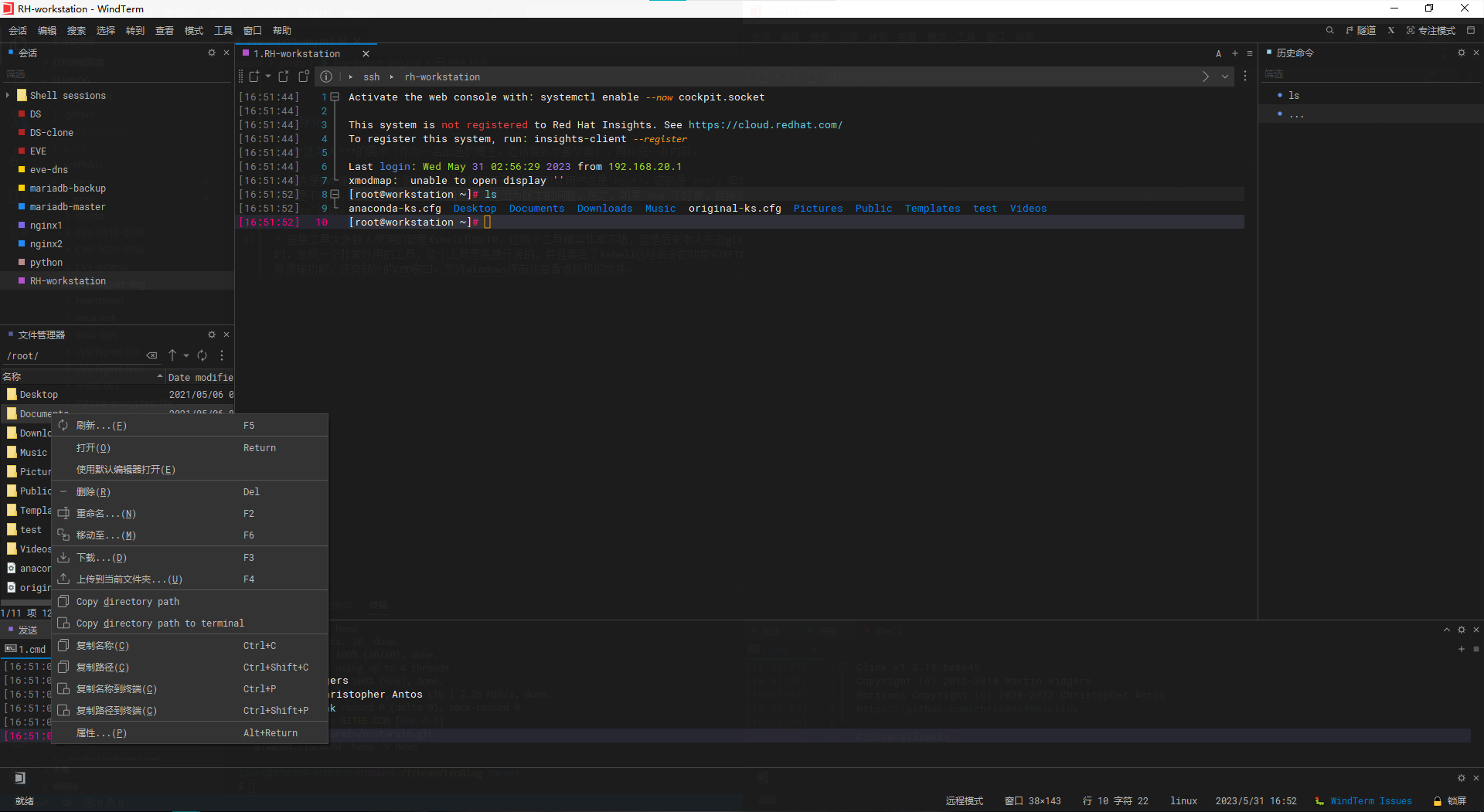Add a new tab with plus icon
Screen dimensions: 1484x812
pos(1235,53)
